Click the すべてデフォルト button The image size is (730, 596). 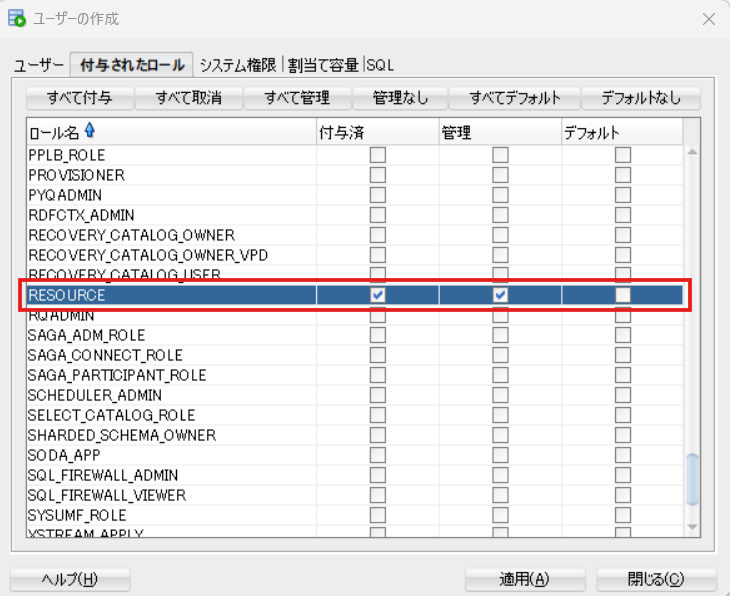click(x=514, y=98)
